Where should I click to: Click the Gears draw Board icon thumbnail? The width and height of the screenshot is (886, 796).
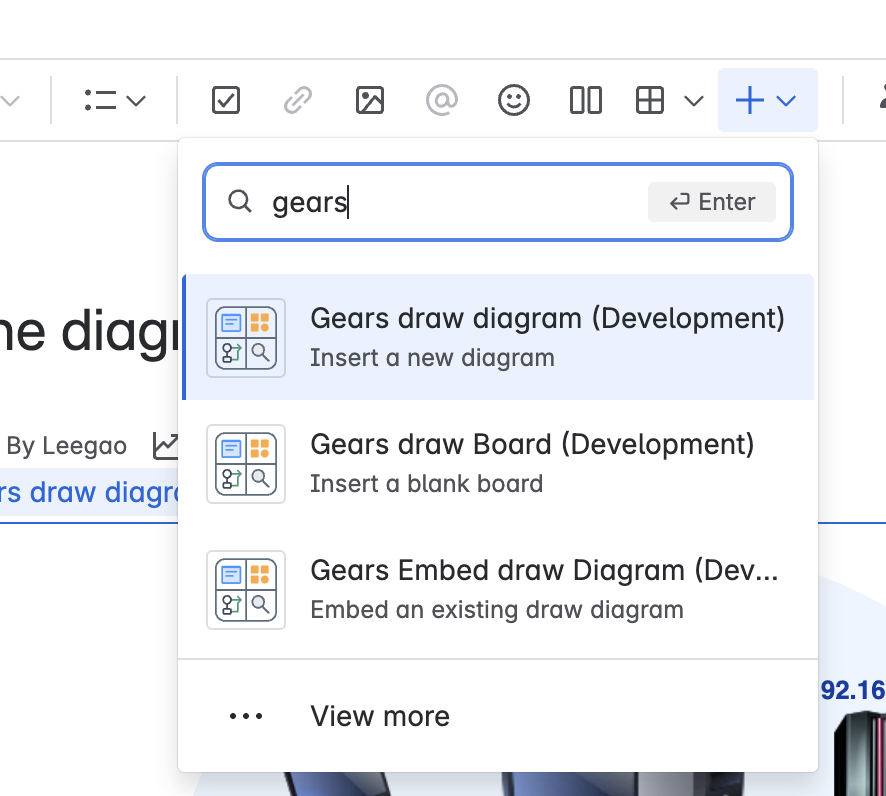(246, 464)
